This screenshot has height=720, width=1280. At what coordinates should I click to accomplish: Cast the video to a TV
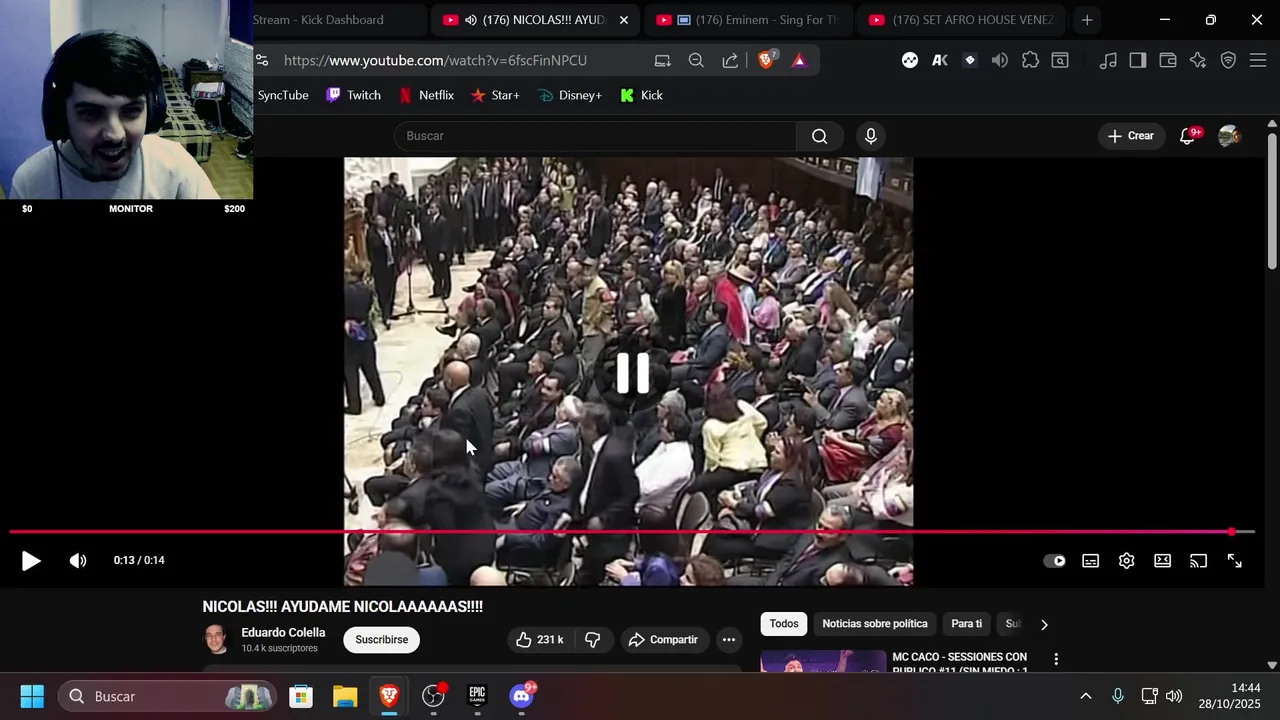1198,561
